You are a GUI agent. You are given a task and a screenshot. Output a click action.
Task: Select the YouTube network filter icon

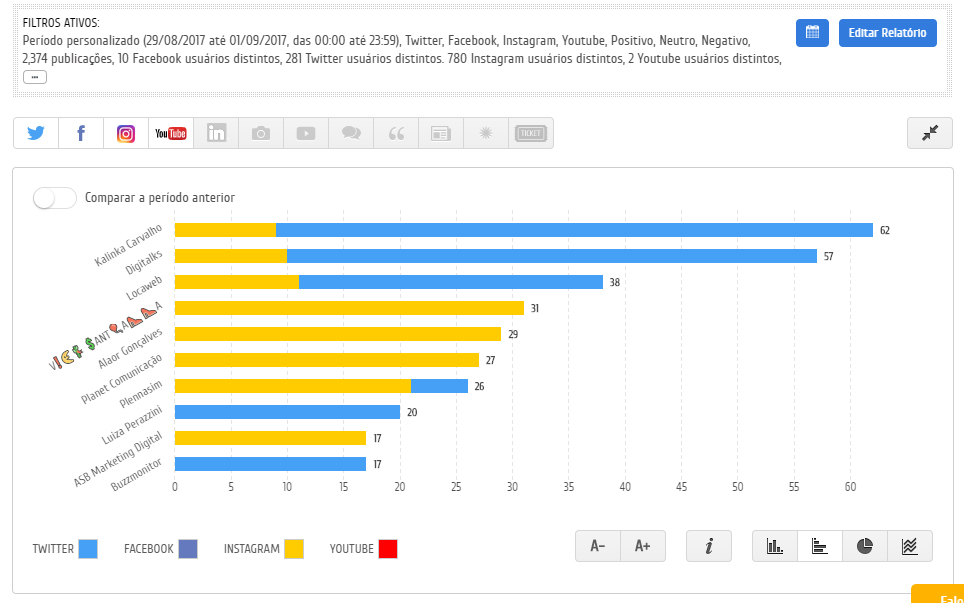click(171, 133)
